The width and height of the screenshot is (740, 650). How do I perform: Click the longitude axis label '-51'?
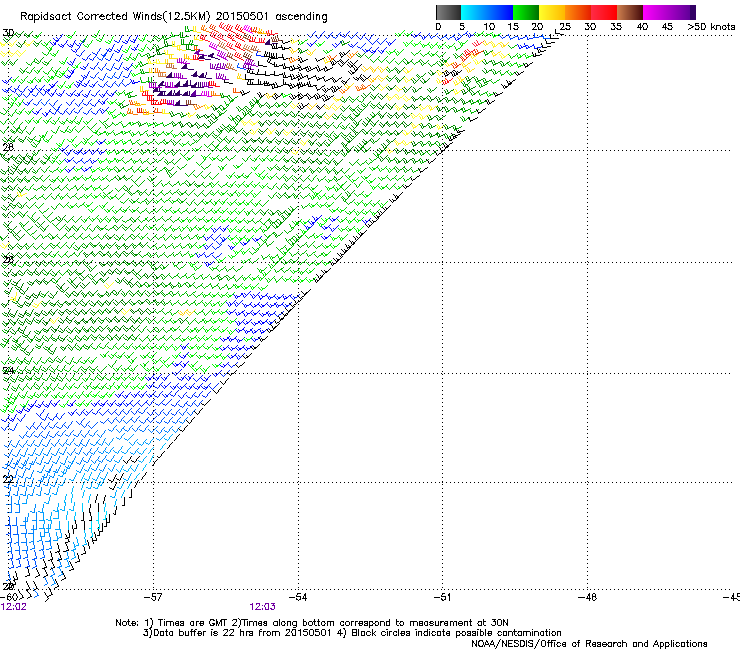[442, 597]
